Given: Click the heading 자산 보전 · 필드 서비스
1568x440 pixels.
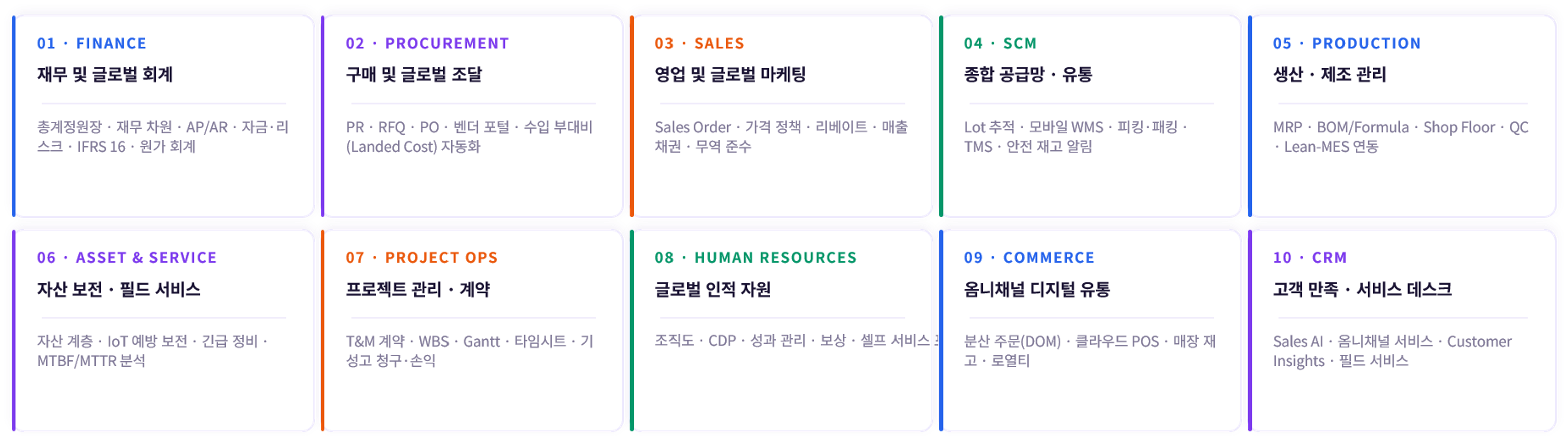Looking at the screenshot, I should (119, 289).
